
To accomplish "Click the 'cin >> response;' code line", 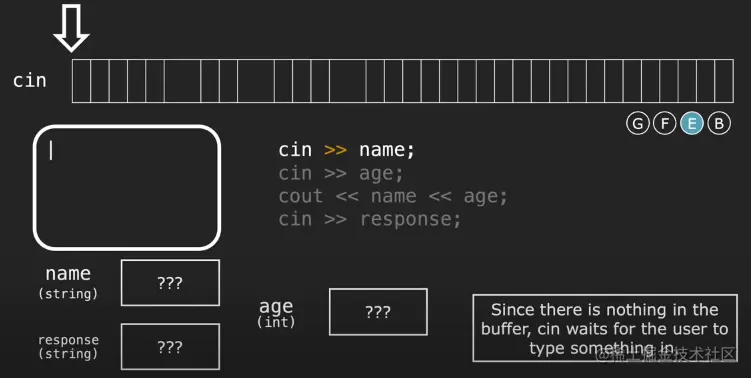I will (369, 219).
